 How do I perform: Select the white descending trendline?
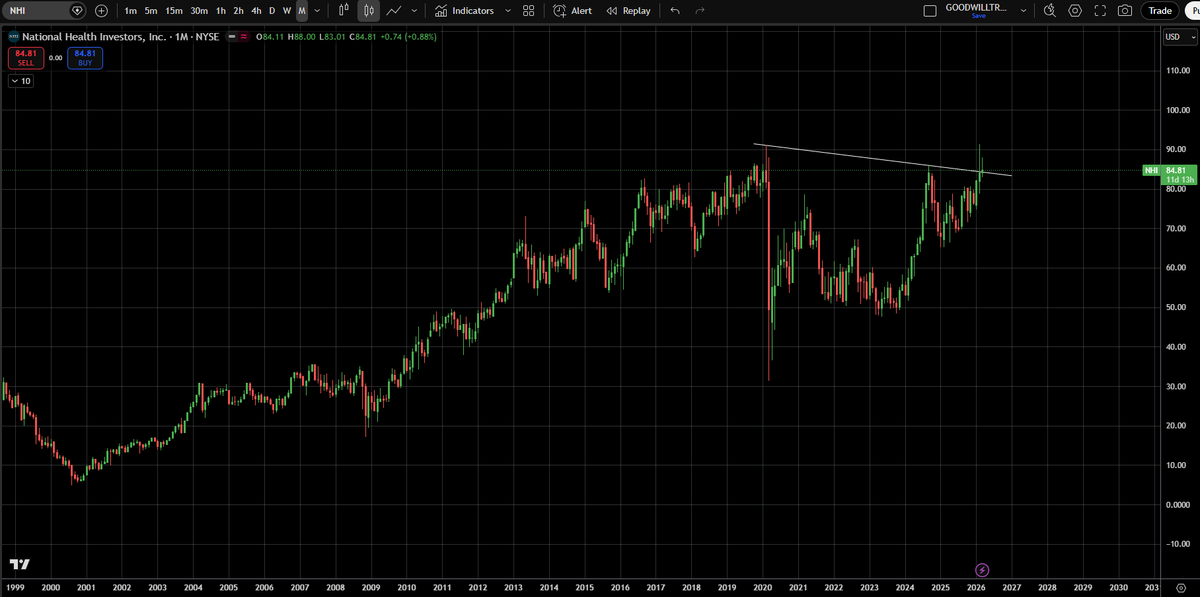point(880,160)
